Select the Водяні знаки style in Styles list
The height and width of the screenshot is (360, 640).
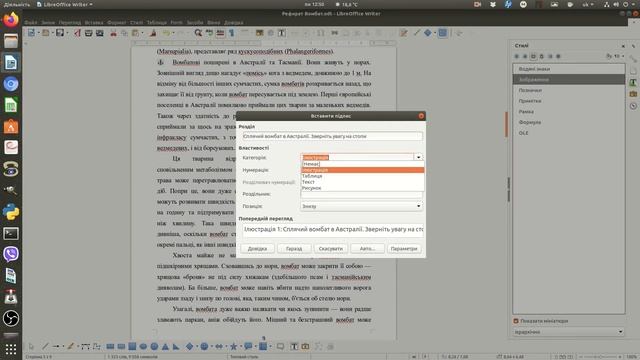click(x=569, y=69)
